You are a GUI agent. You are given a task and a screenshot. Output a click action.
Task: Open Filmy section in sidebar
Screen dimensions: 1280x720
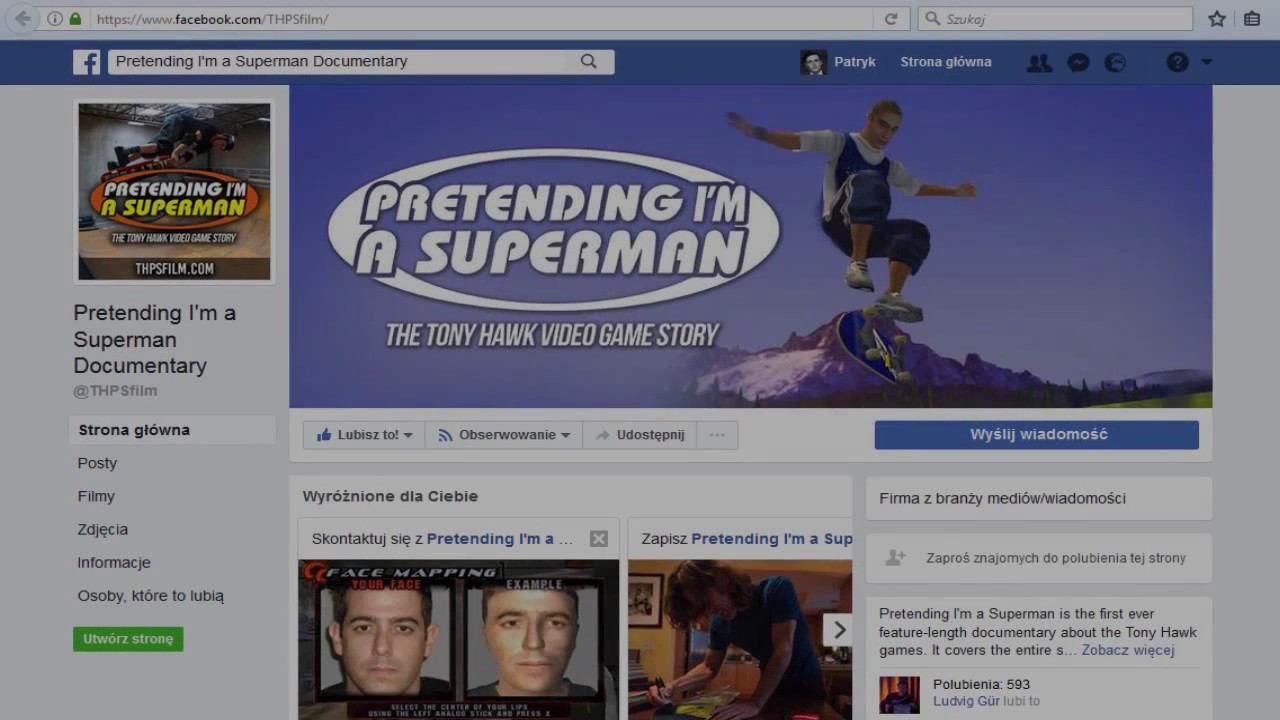(x=96, y=496)
